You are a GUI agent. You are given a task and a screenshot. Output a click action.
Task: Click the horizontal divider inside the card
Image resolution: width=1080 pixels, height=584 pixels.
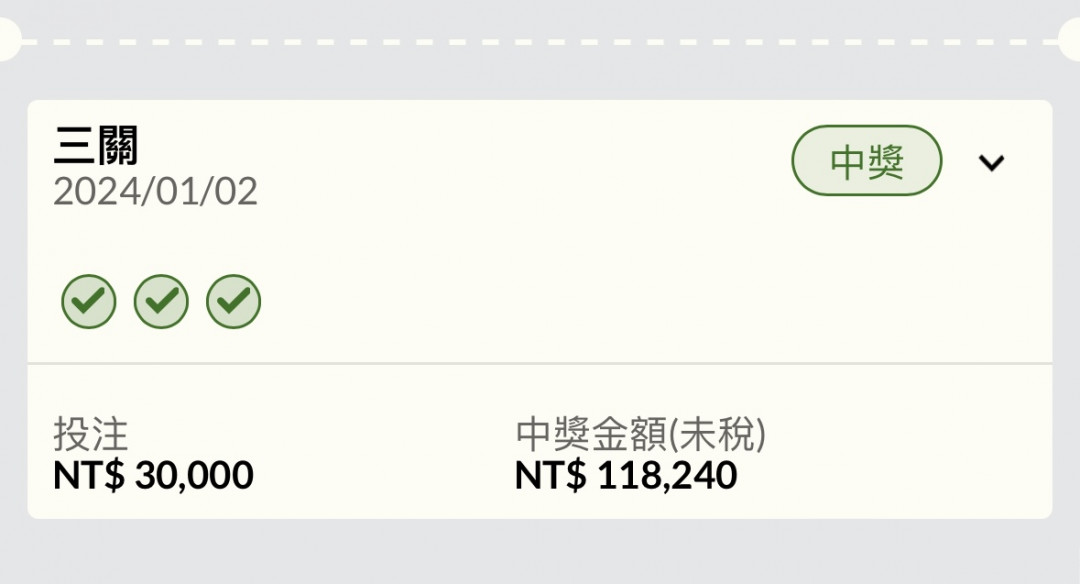click(540, 363)
